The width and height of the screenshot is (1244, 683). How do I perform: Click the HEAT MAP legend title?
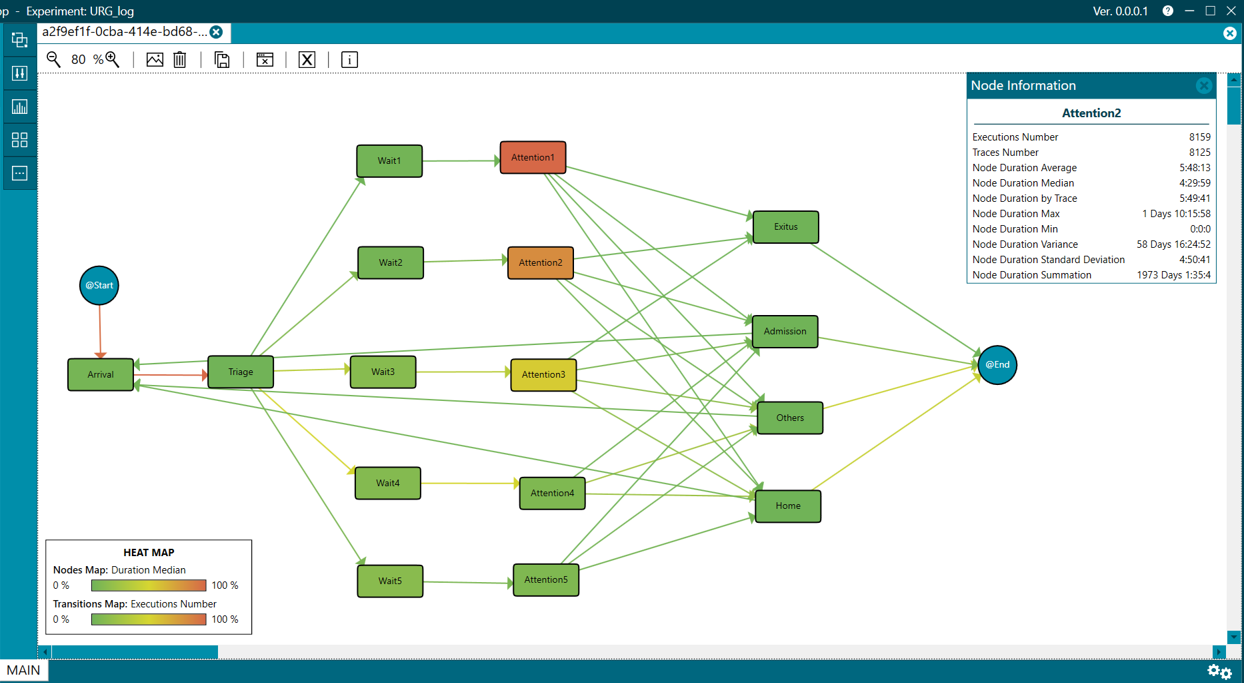tap(149, 552)
